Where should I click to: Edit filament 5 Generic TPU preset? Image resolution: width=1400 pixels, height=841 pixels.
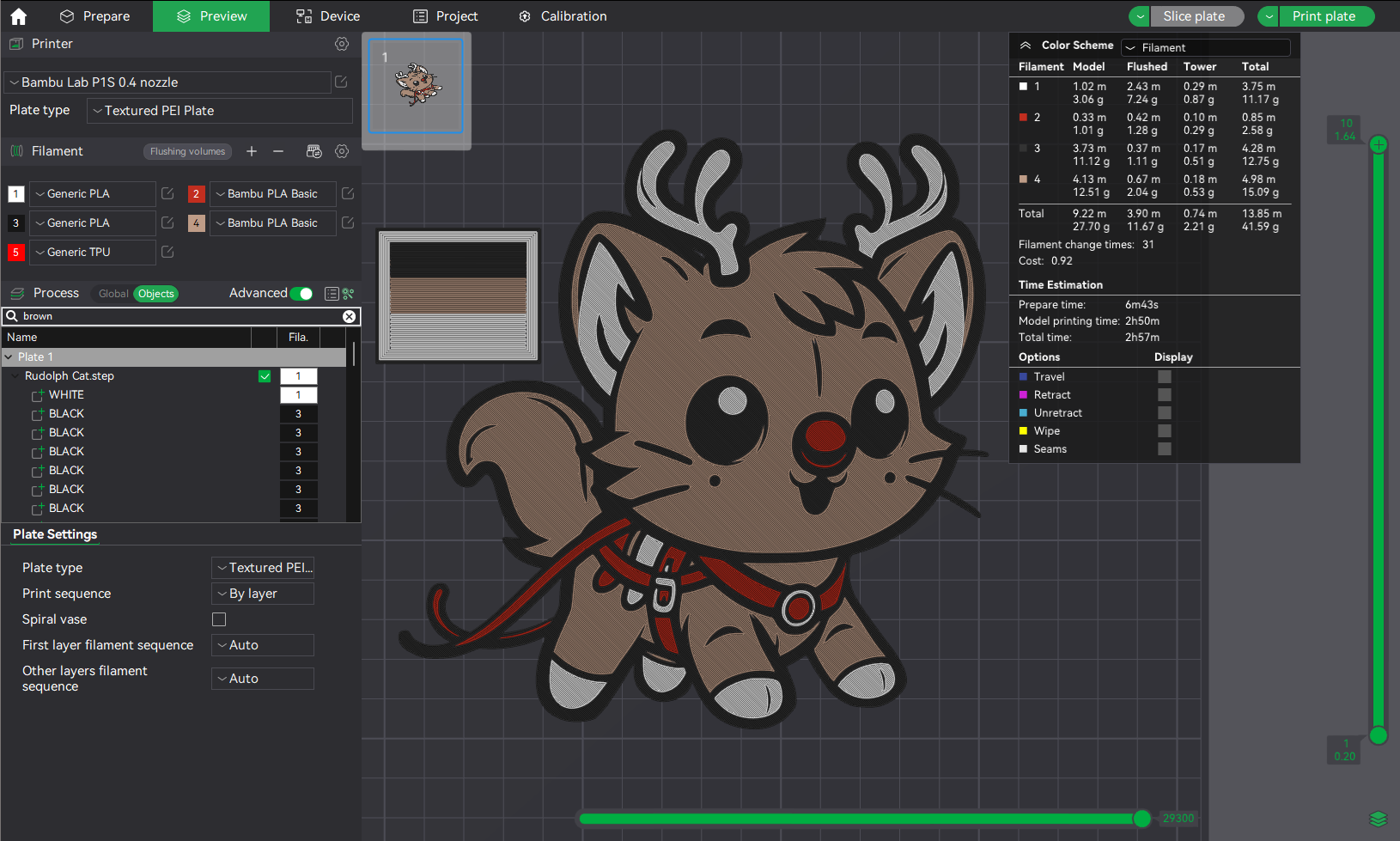pyautogui.click(x=167, y=253)
